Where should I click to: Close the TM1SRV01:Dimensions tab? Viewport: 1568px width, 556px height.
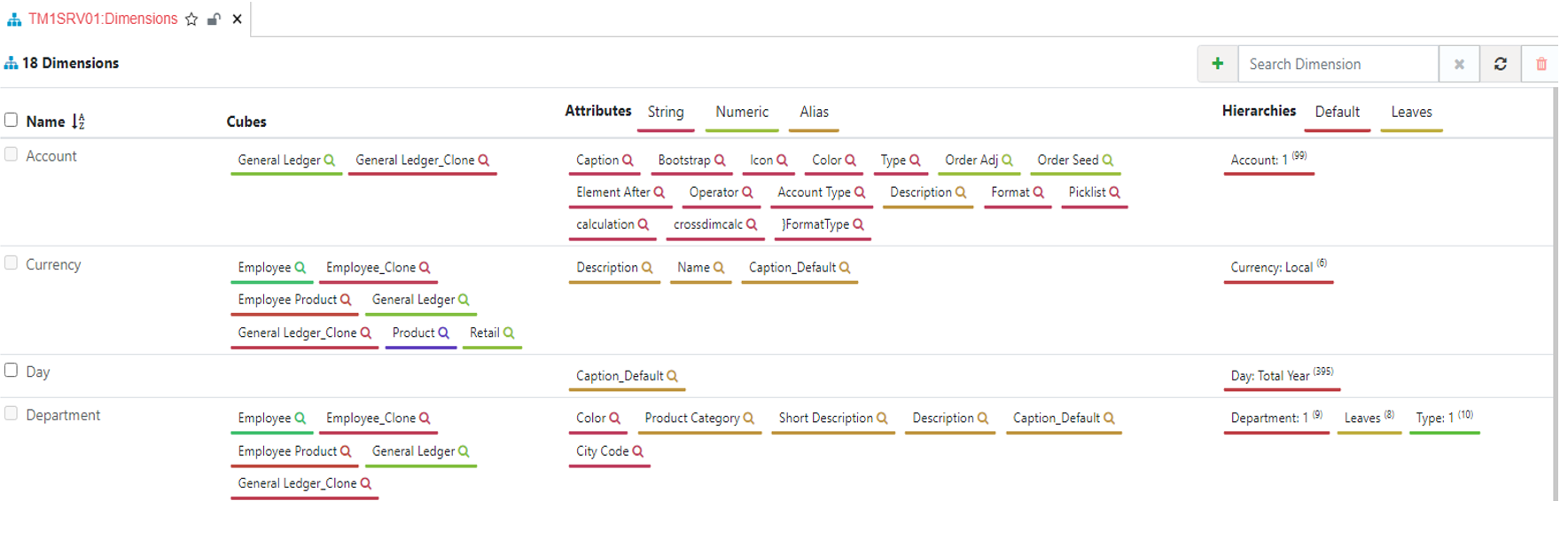pyautogui.click(x=237, y=19)
